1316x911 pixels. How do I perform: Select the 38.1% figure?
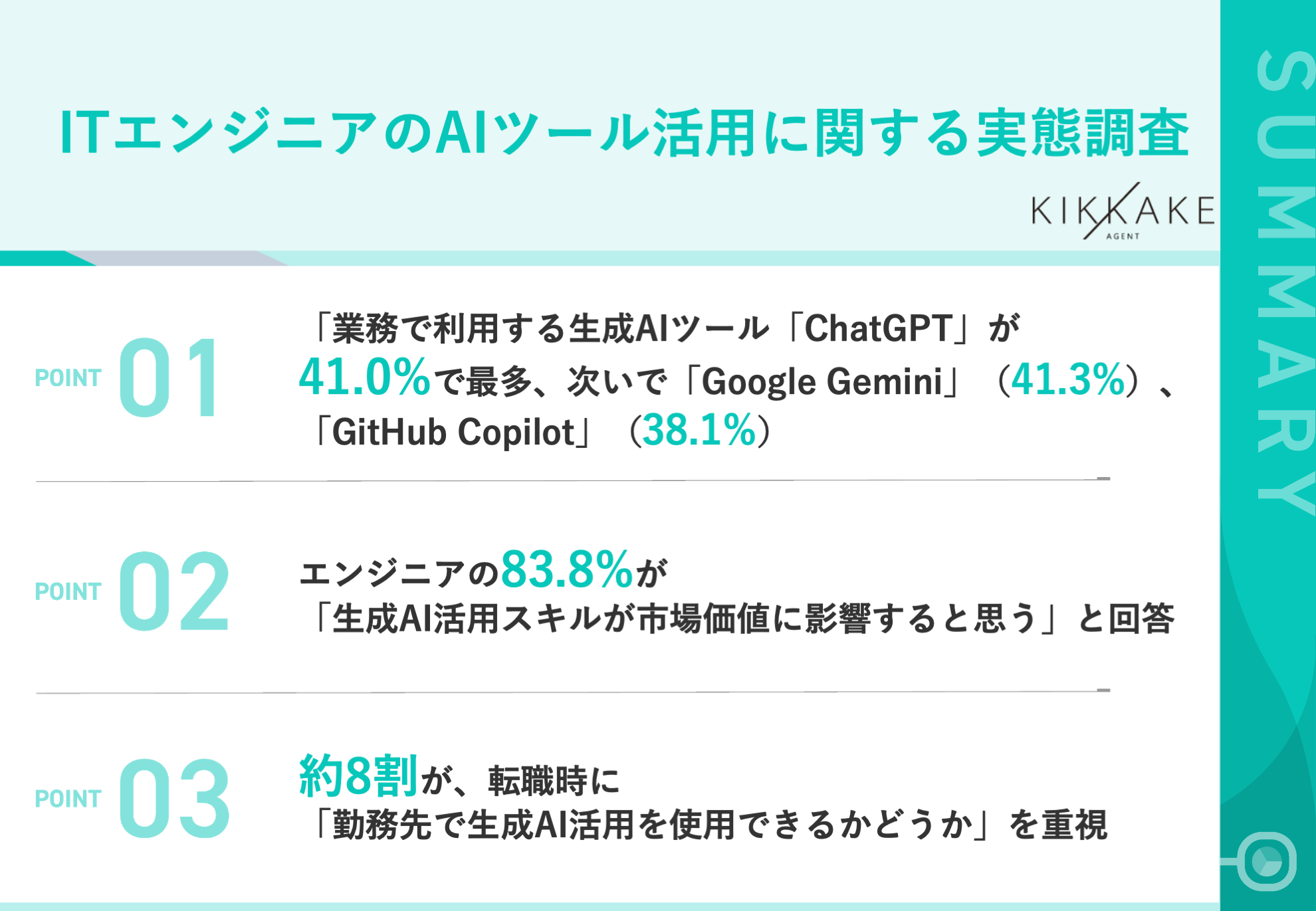coord(699,431)
